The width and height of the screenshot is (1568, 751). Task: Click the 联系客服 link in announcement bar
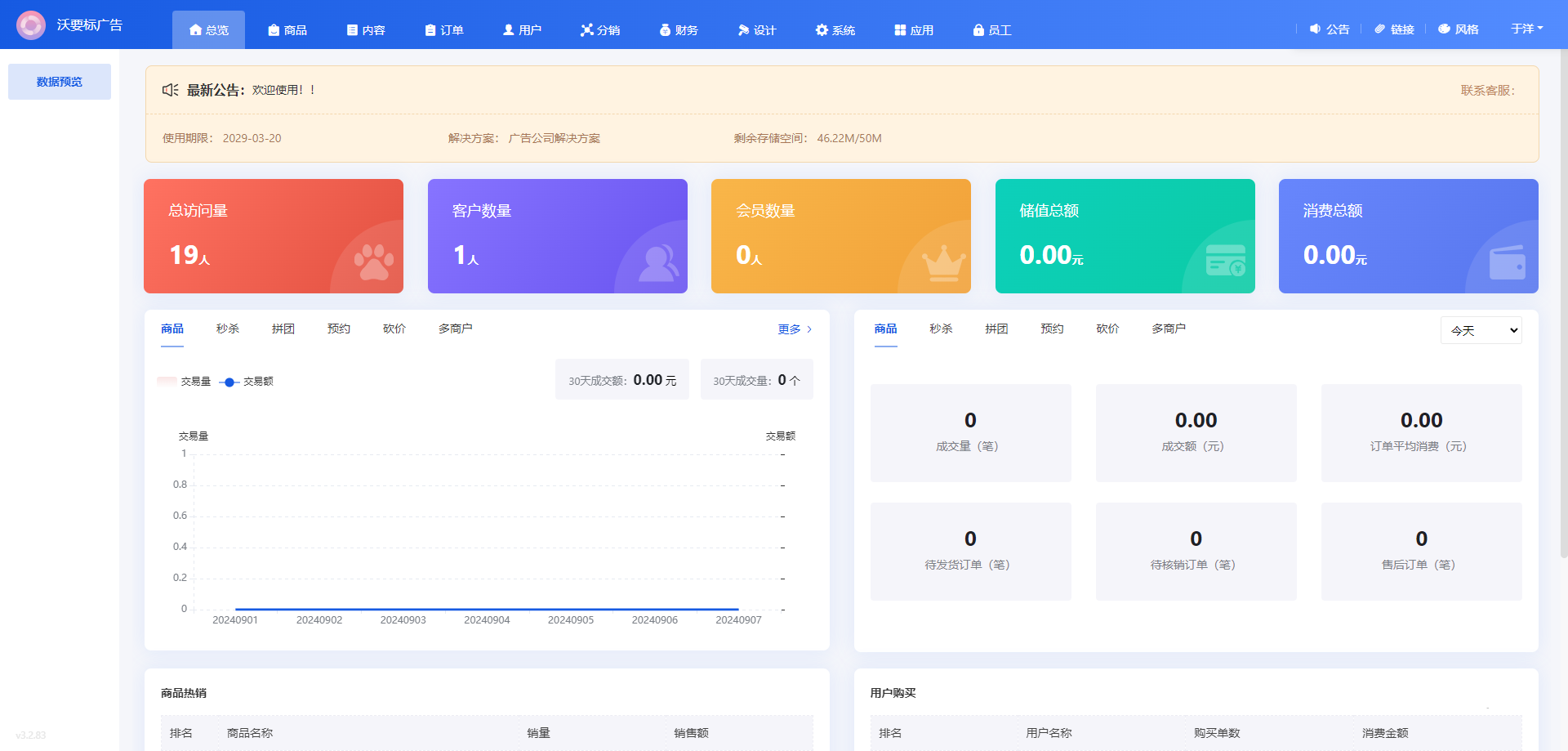(x=1488, y=90)
